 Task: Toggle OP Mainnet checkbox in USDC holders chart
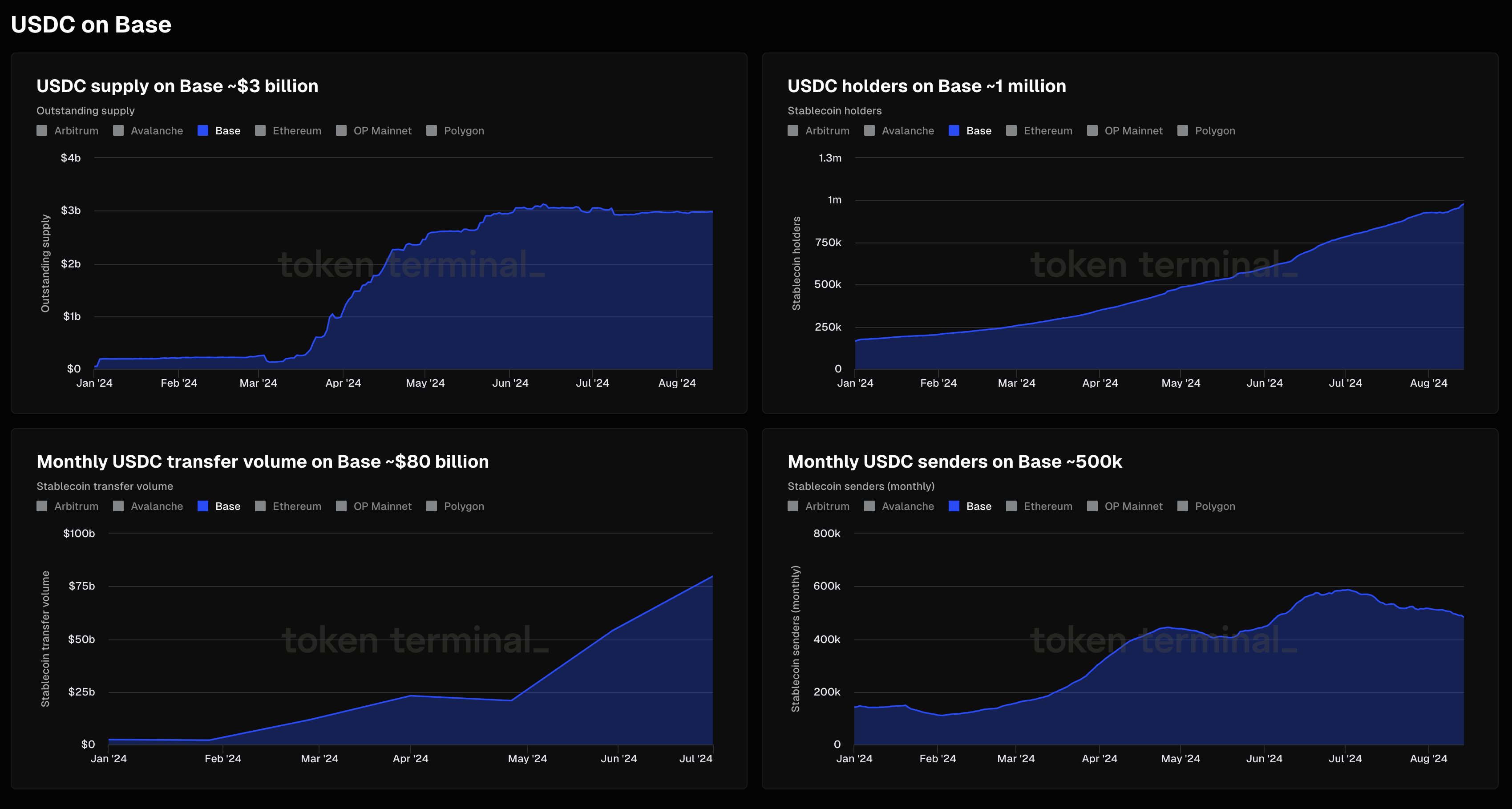[1092, 130]
